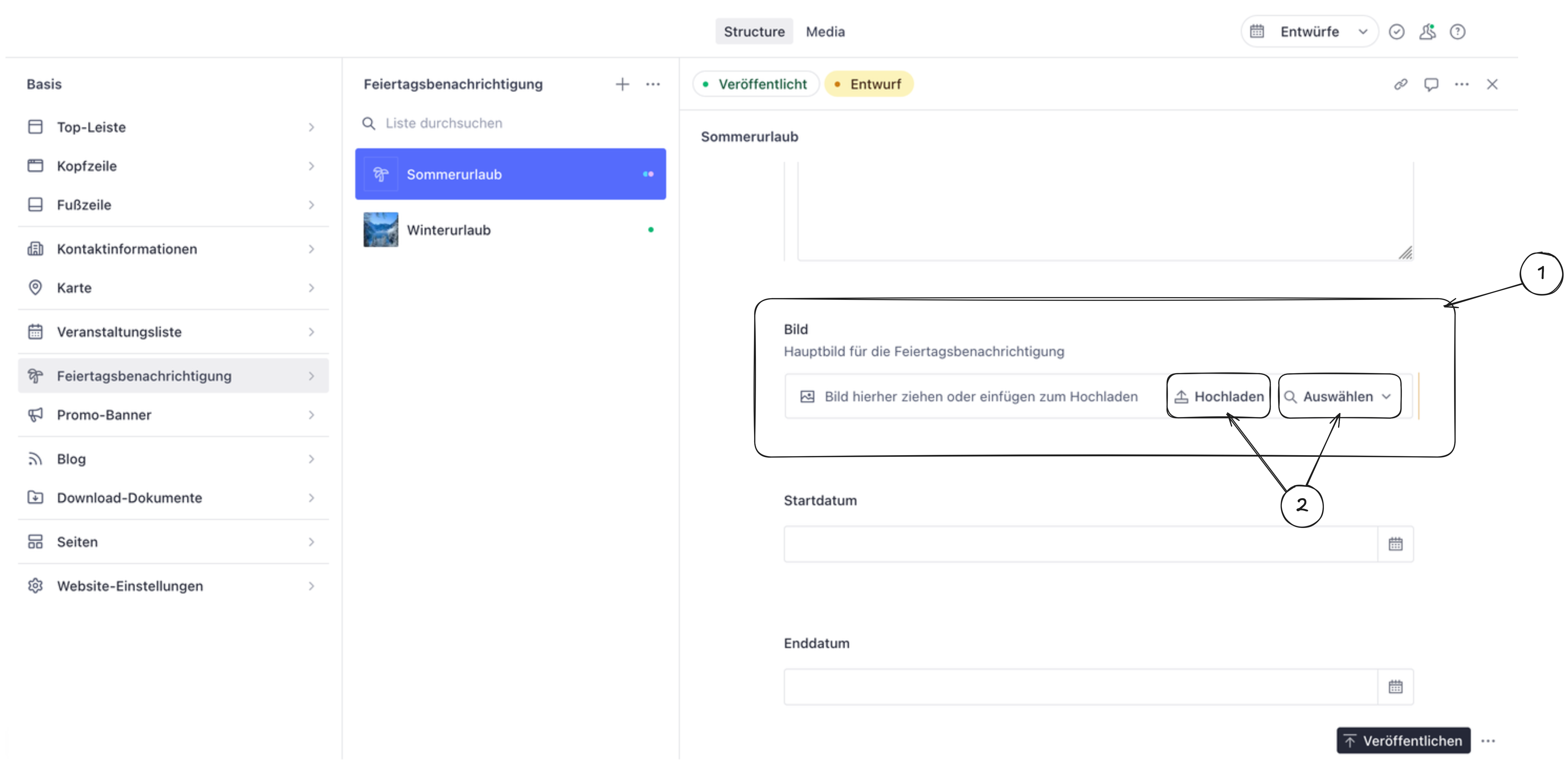Open the users presence icon in top bar
Image resolution: width=1568 pixels, height=772 pixels.
coord(1427,32)
